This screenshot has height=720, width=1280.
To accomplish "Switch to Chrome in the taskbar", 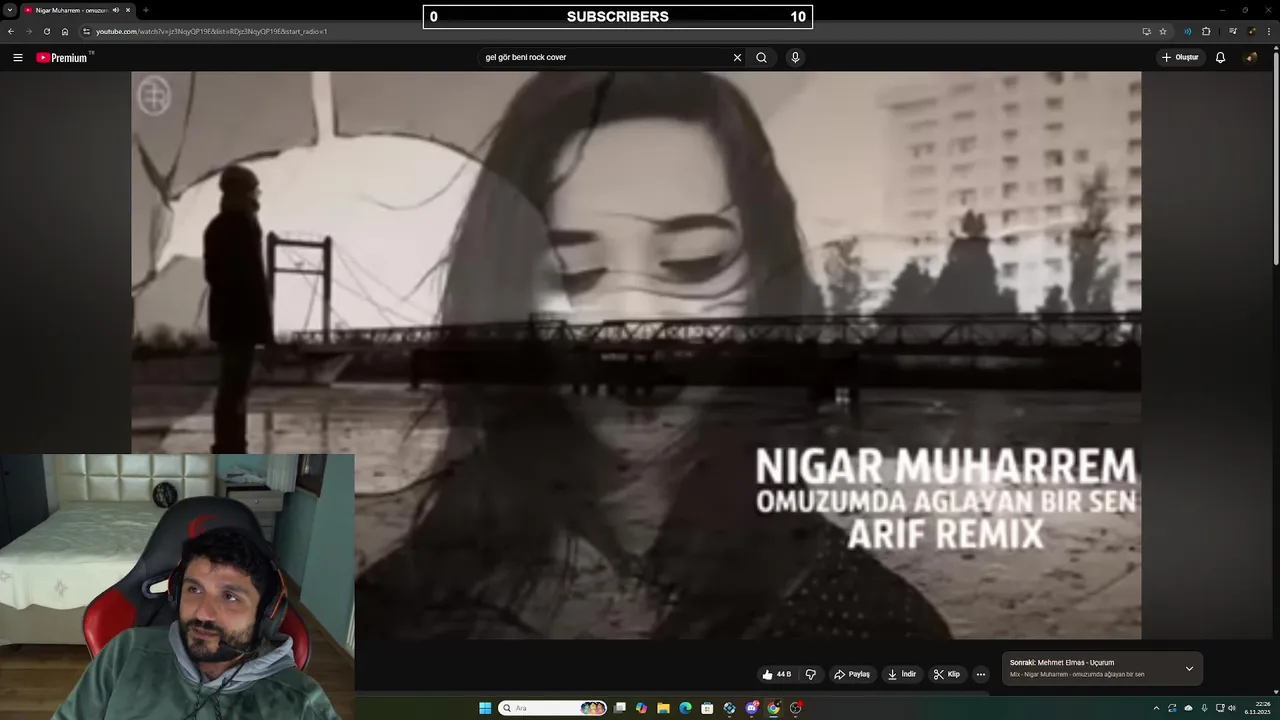I will pos(773,708).
